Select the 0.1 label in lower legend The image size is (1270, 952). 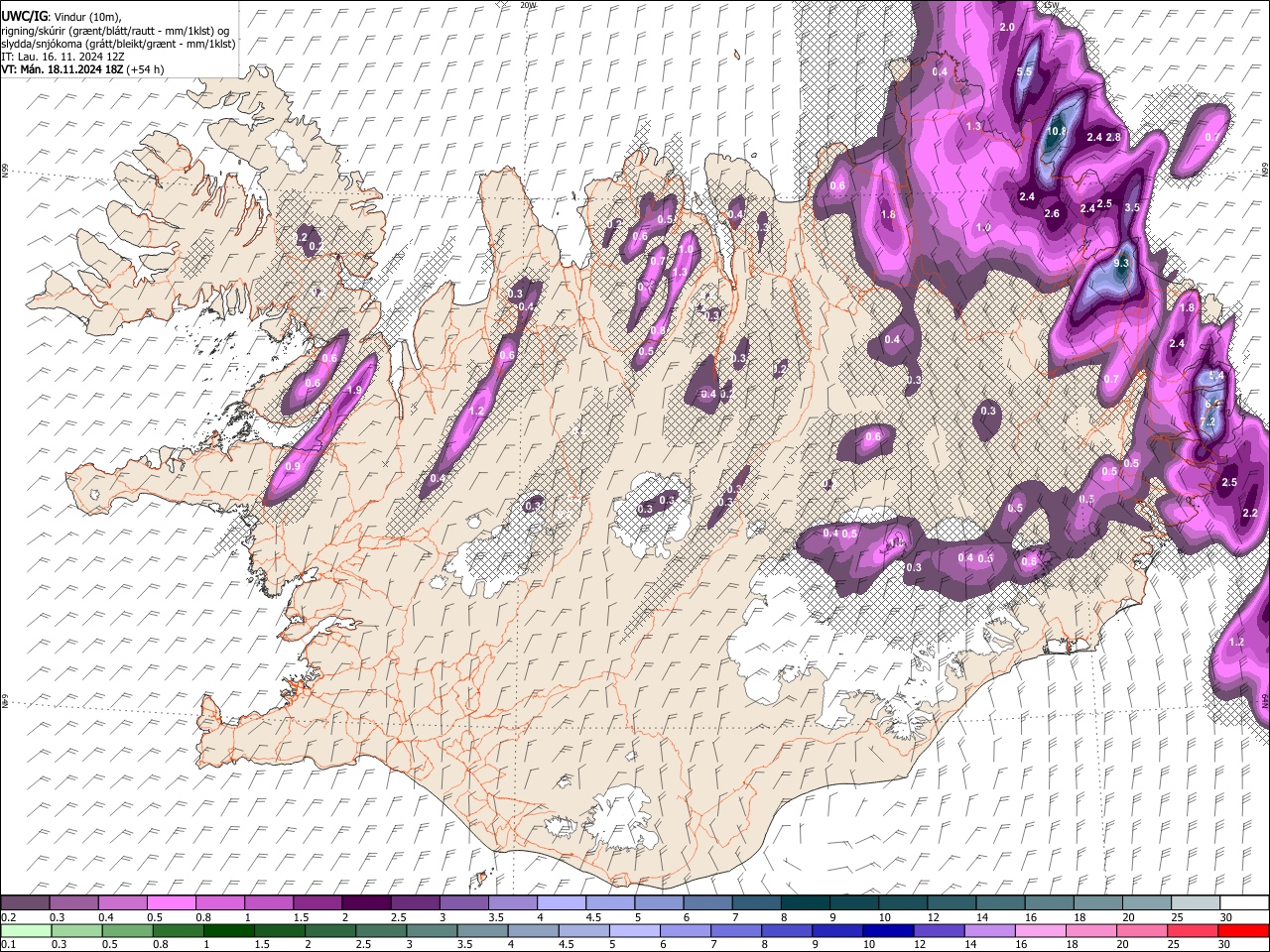point(9,944)
